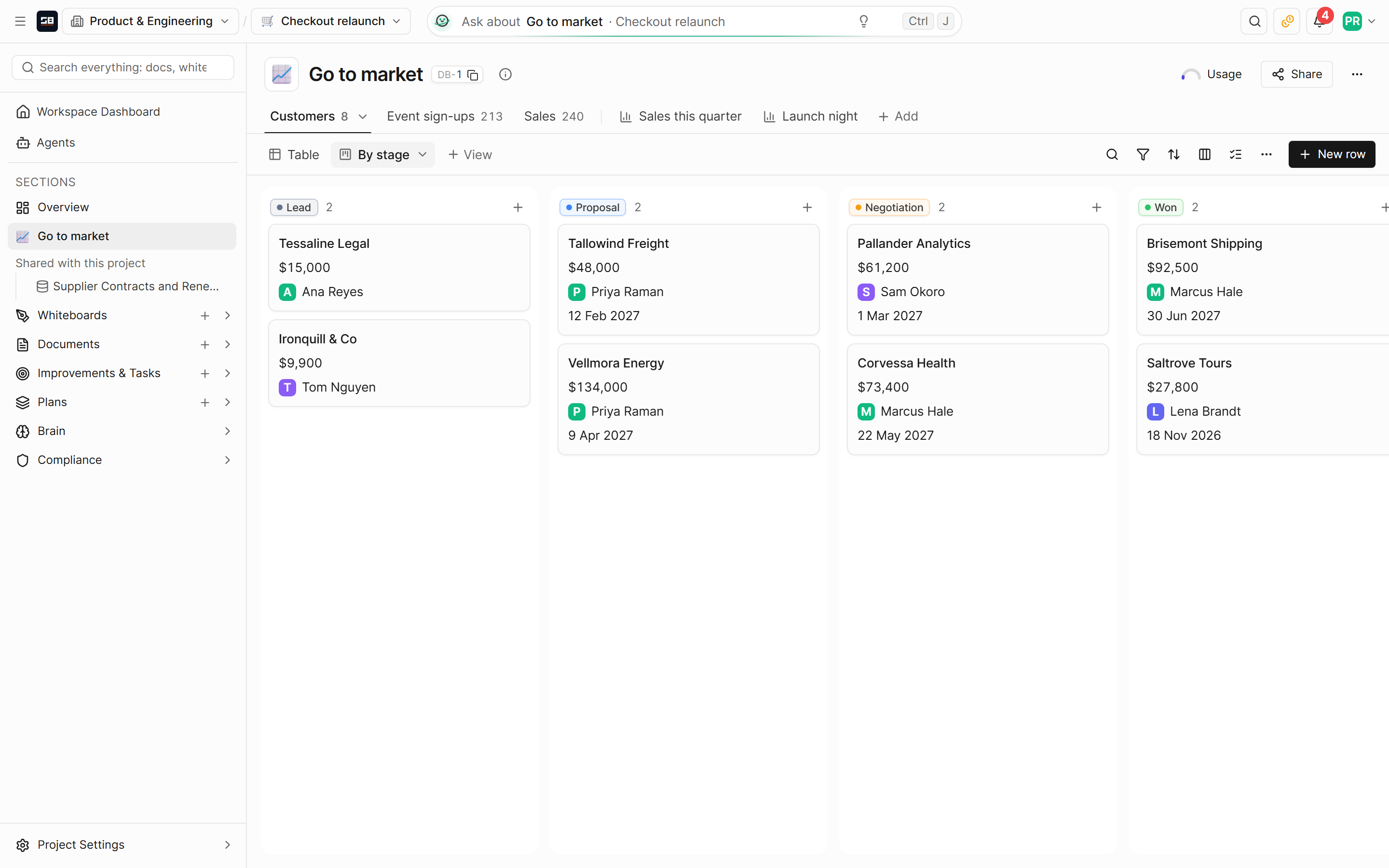Click the sort arrows icon
The image size is (1389, 868).
(x=1174, y=154)
